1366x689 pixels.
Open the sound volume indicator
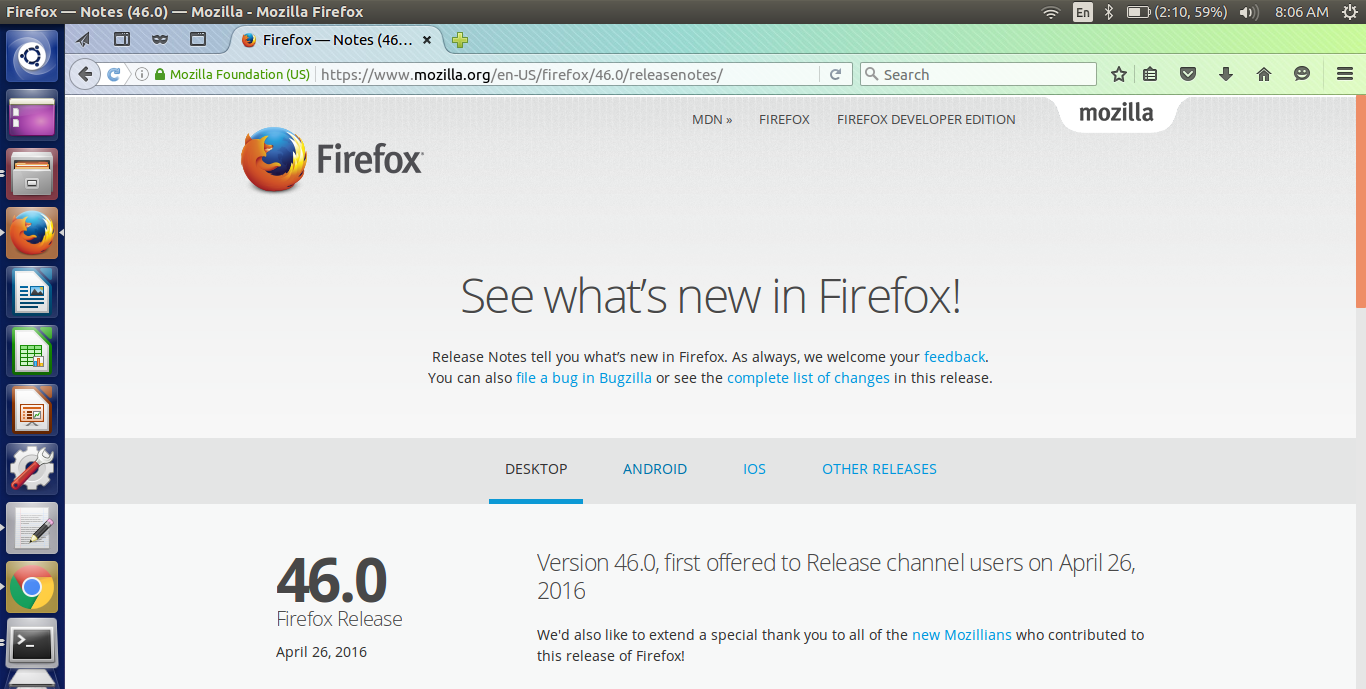[1249, 12]
